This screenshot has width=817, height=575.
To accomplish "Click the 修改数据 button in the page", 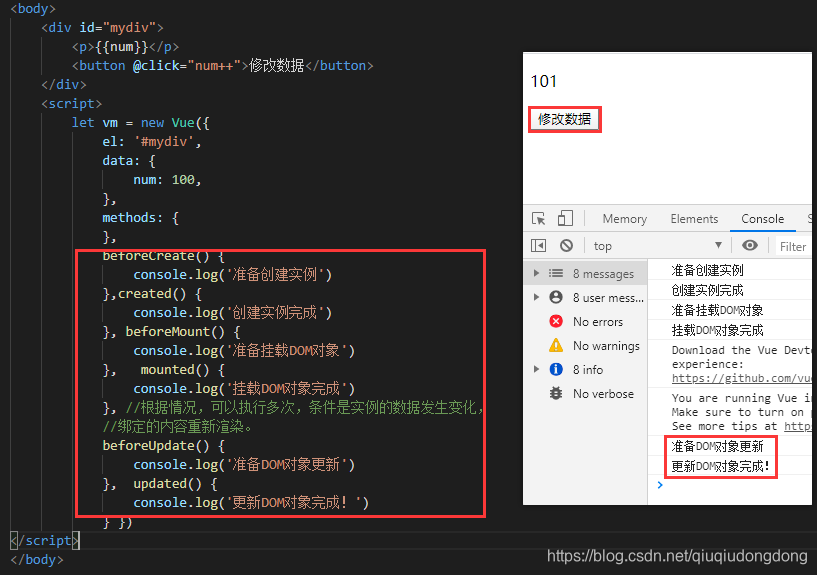I will click(x=564, y=119).
